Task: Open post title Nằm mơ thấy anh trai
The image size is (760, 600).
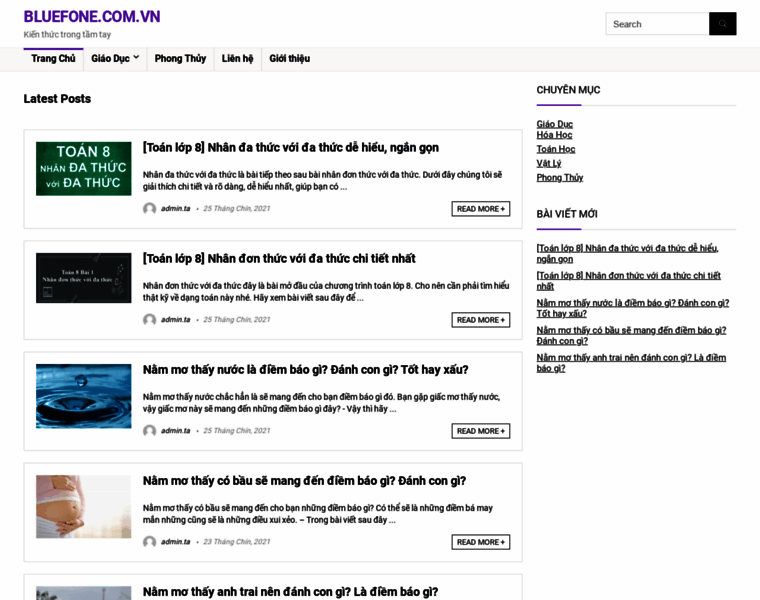Action: coord(290,592)
